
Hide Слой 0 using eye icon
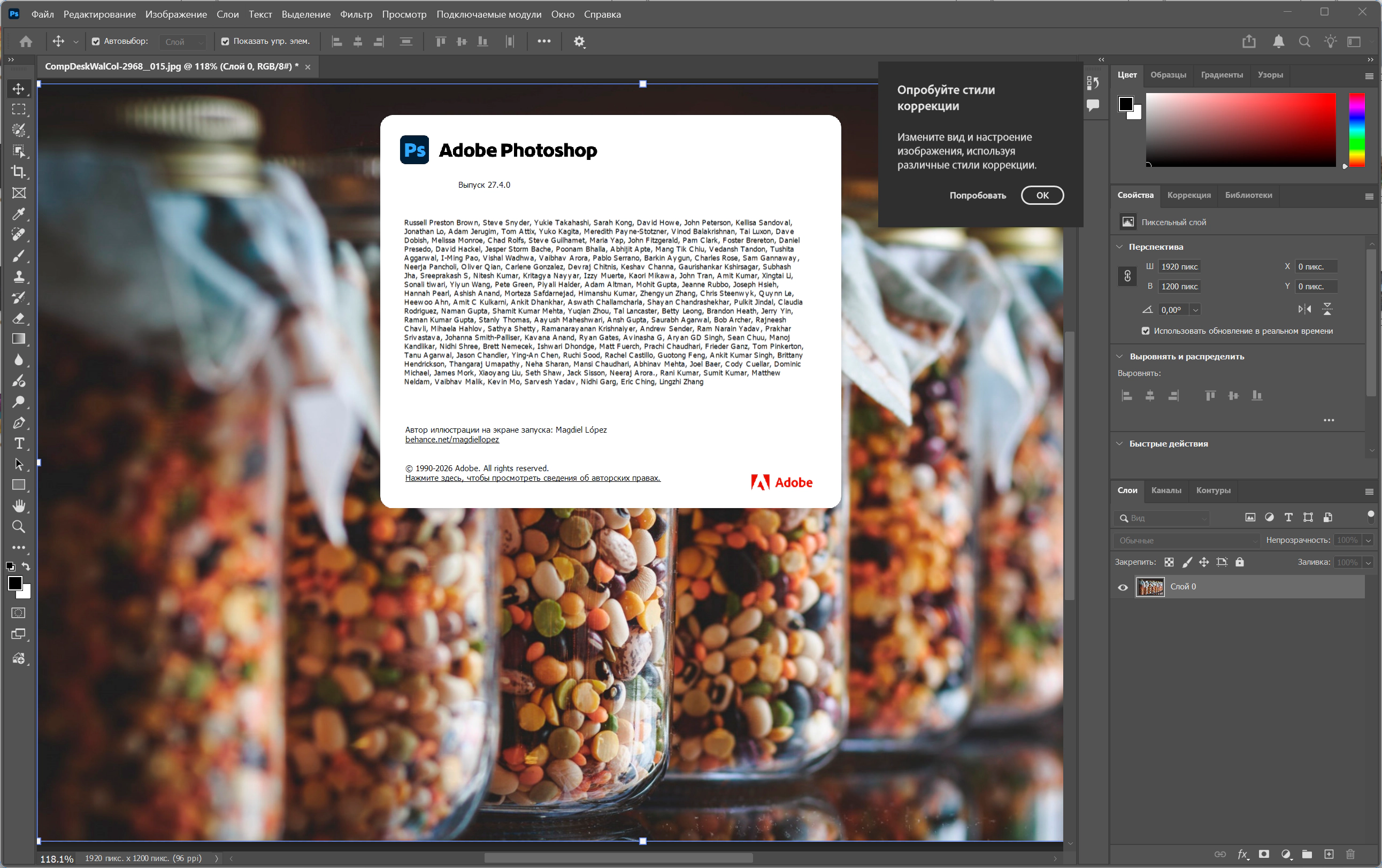click(x=1123, y=587)
